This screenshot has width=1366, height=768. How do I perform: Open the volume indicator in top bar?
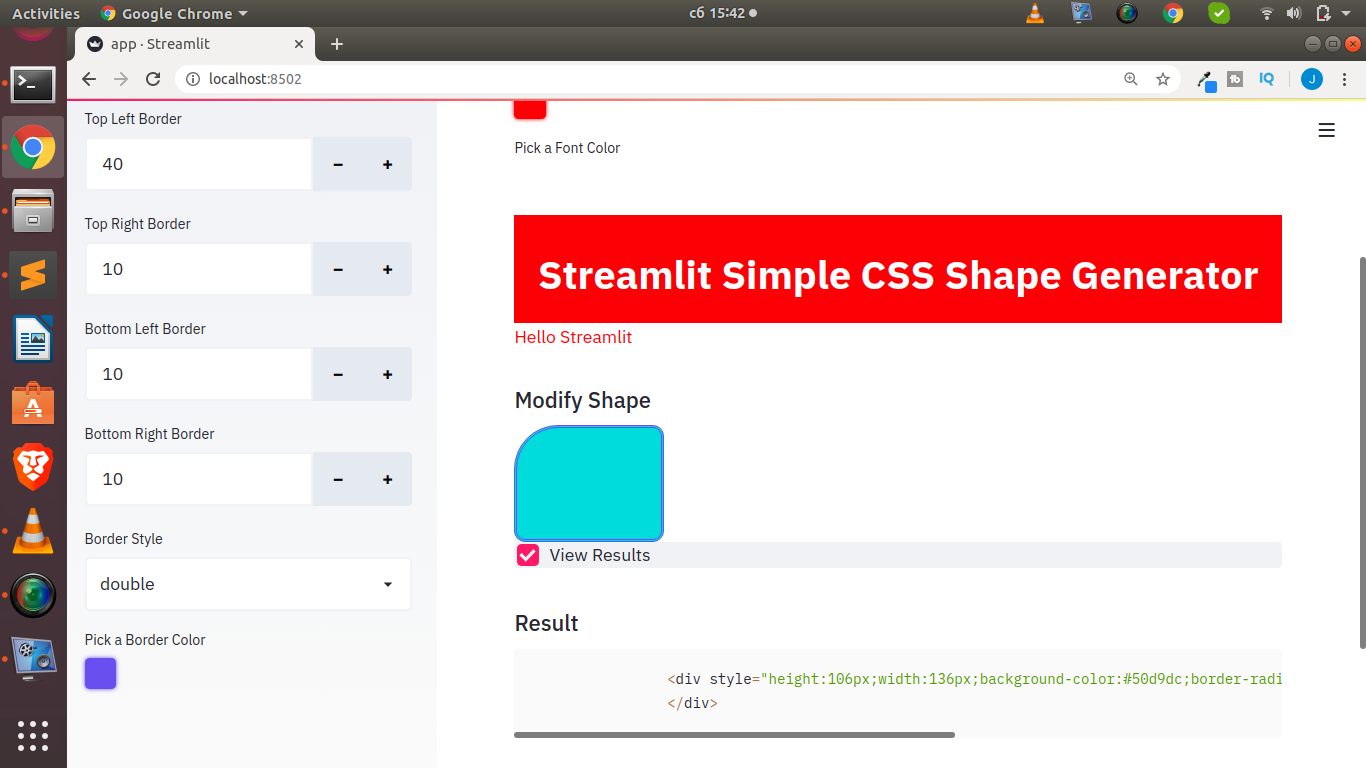tap(1294, 13)
